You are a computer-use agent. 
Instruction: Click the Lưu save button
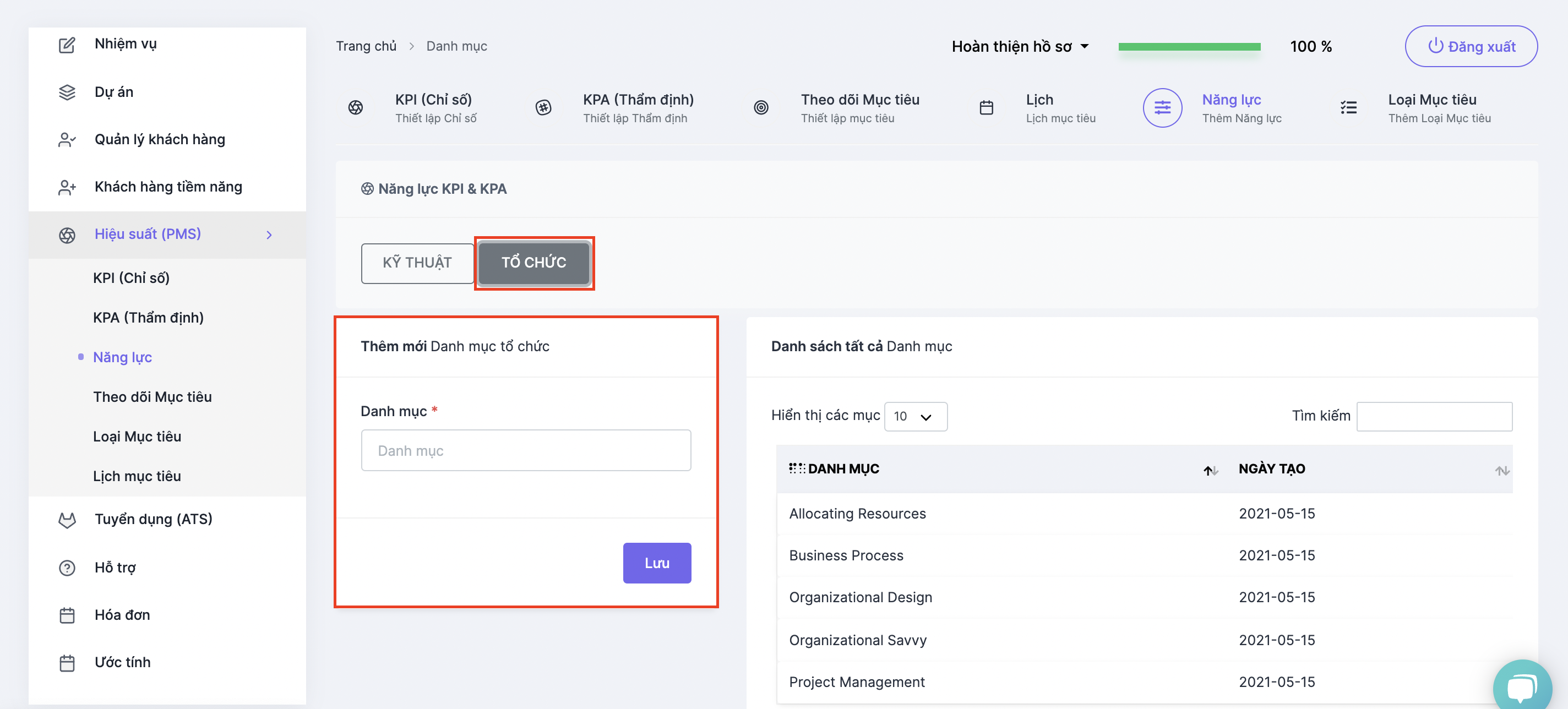[x=657, y=563]
